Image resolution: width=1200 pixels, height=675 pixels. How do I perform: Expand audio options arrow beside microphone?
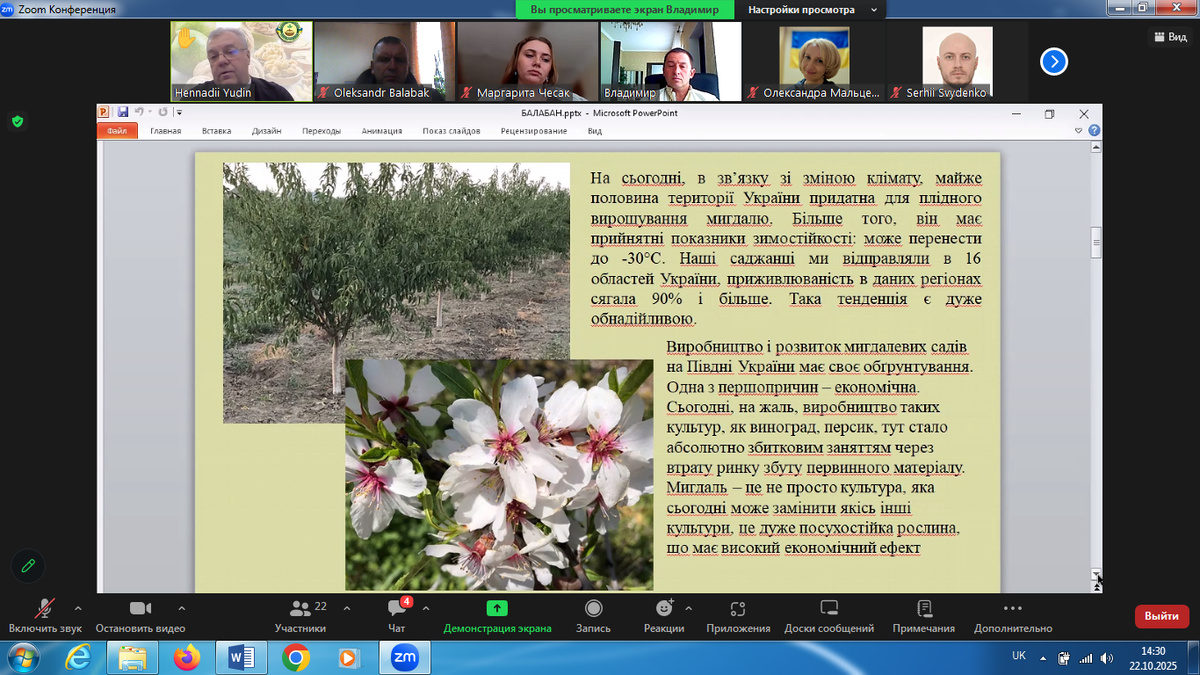pyautogui.click(x=78, y=607)
